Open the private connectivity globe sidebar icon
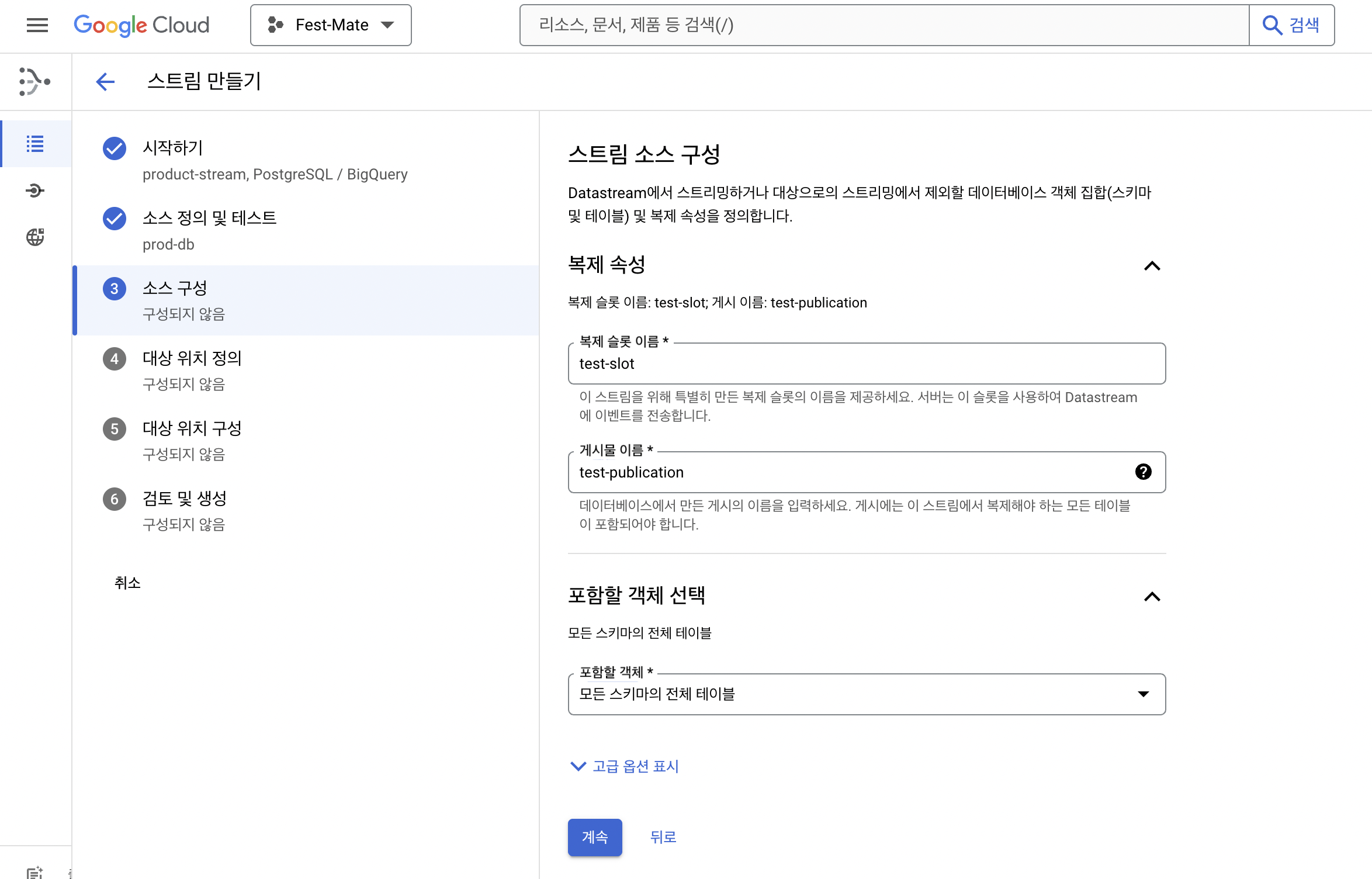The height and width of the screenshot is (879, 1372). [35, 237]
